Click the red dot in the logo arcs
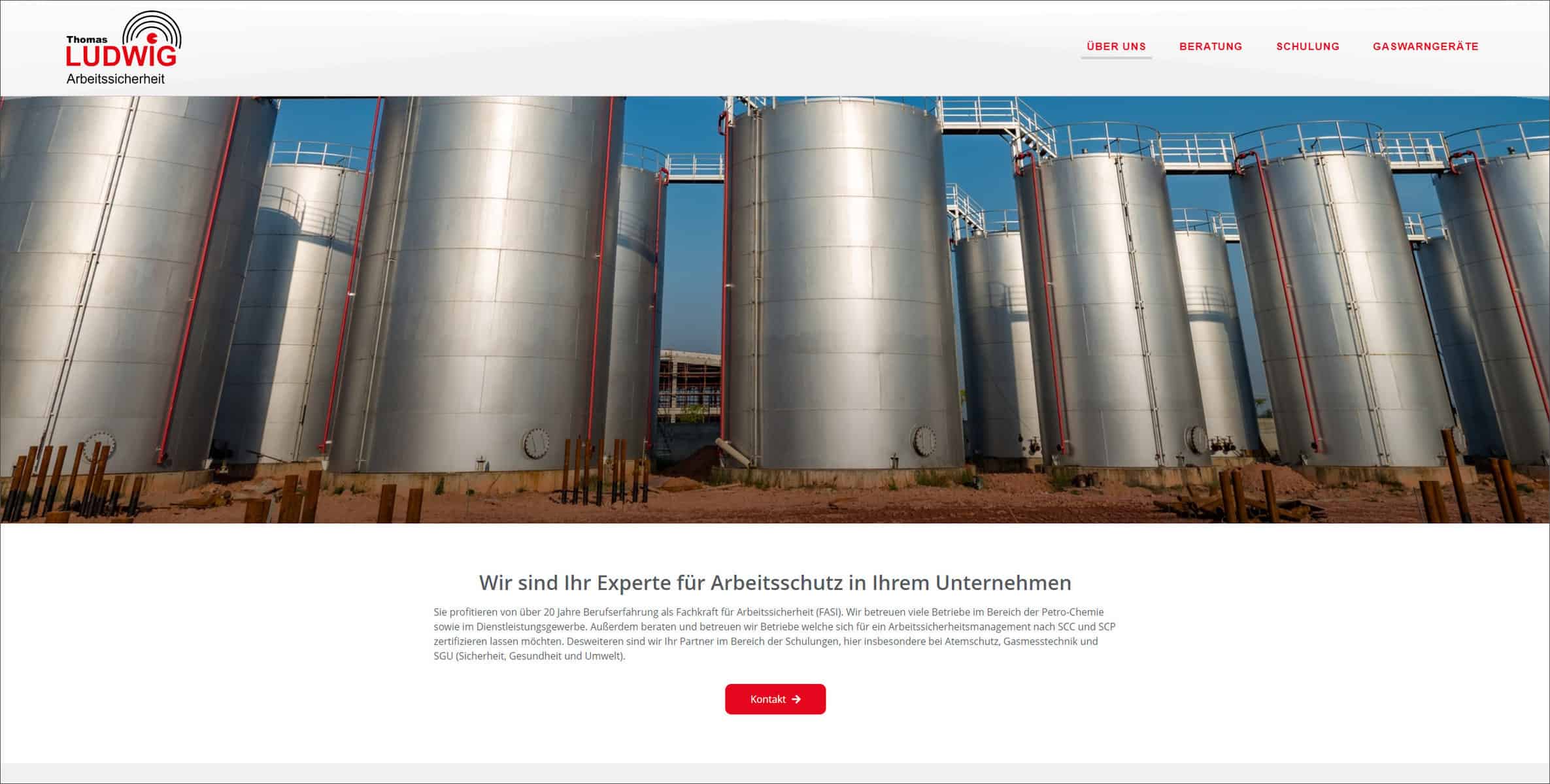The height and width of the screenshot is (784, 1550). 152,38
